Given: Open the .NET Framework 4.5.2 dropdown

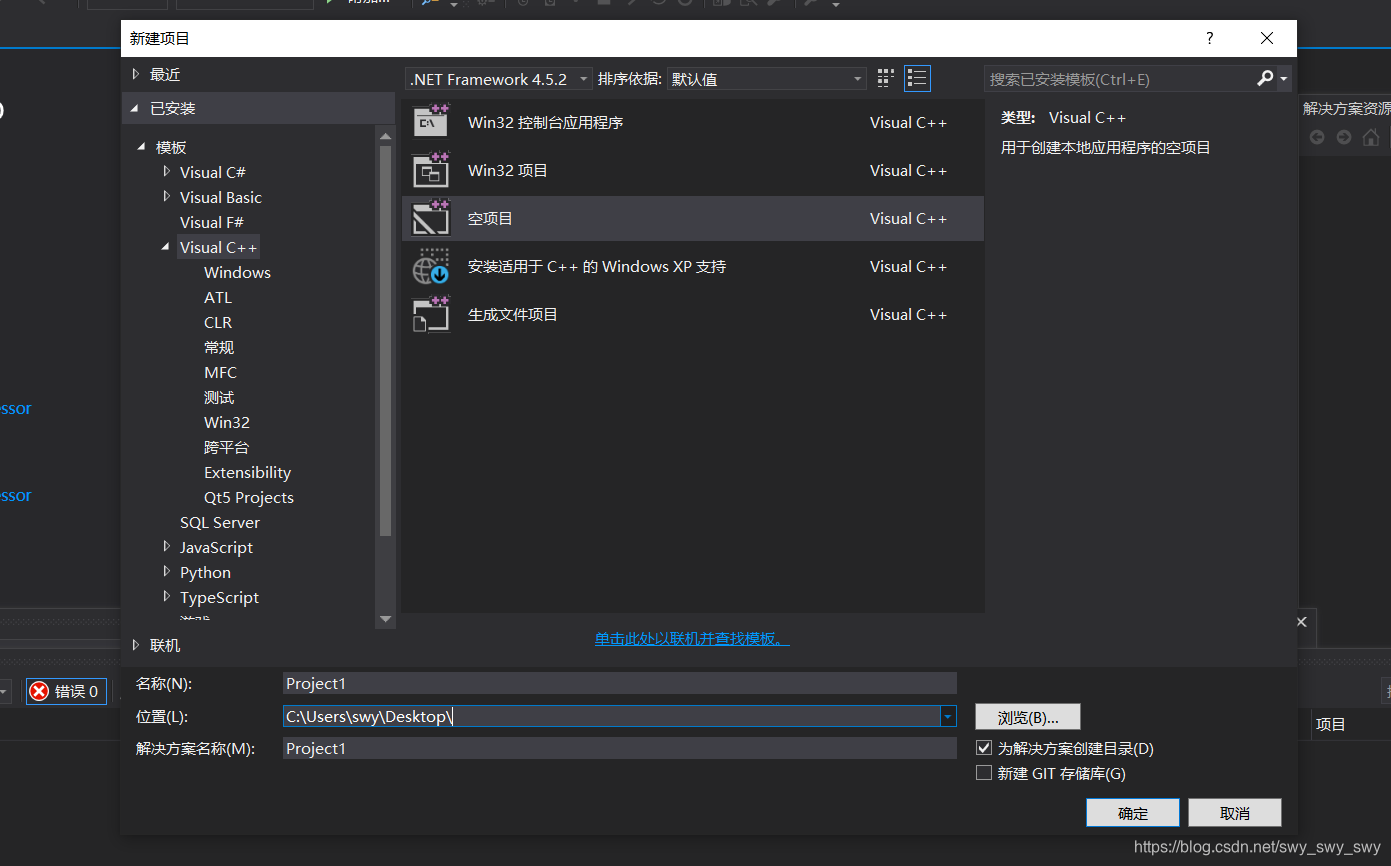Looking at the screenshot, I should tap(499, 79).
